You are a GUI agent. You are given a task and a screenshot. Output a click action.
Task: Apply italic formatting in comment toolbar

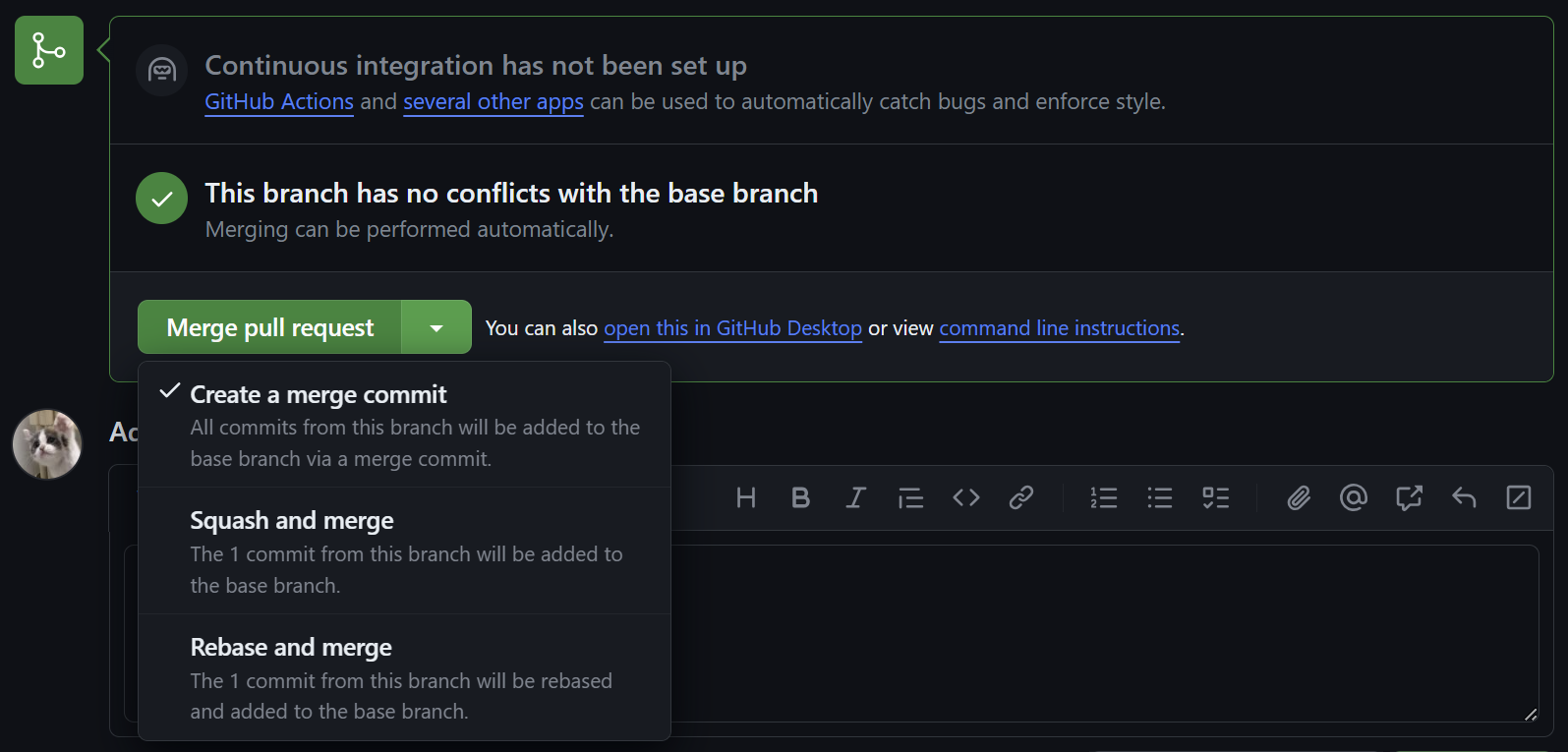tap(856, 498)
